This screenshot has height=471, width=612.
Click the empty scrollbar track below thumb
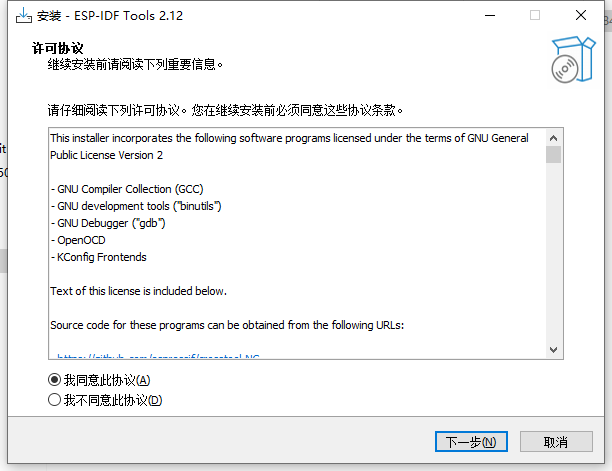pyautogui.click(x=553, y=260)
